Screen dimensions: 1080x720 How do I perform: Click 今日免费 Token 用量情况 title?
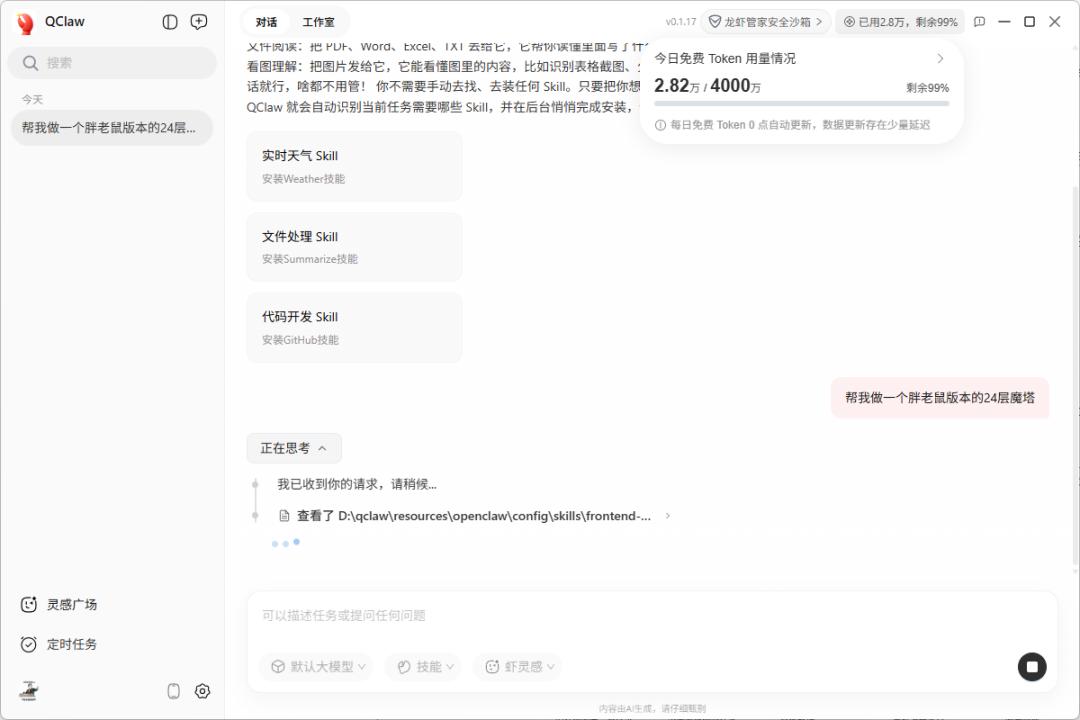pyautogui.click(x=725, y=59)
